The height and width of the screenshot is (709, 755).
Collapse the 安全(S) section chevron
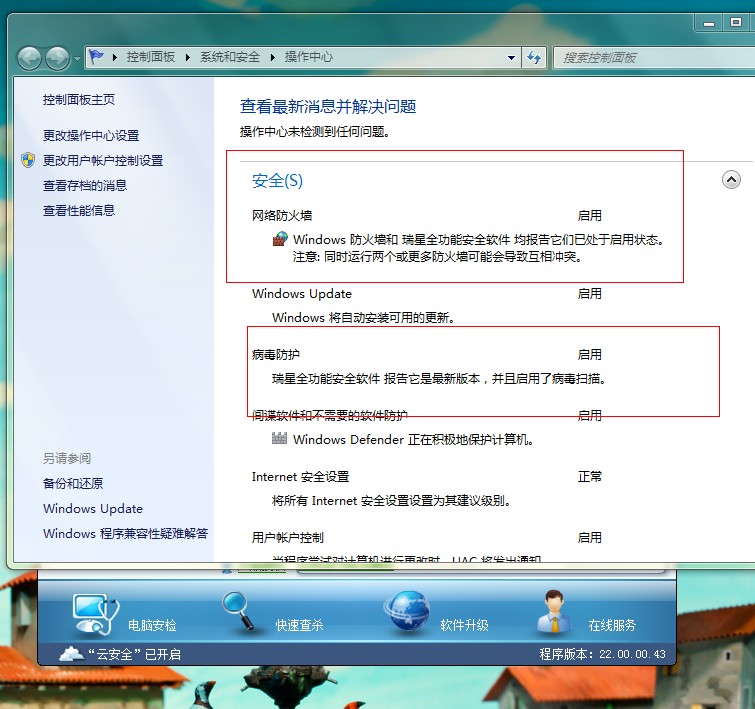731,180
